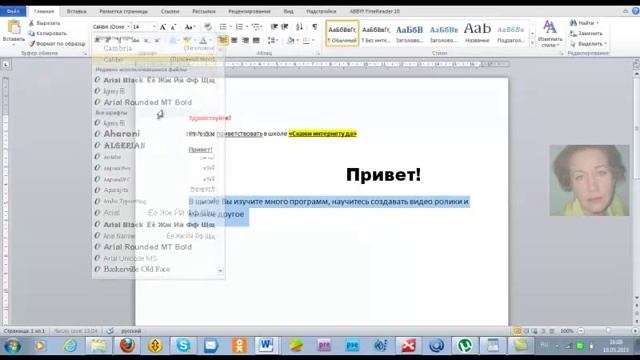Toggle justify alignment

coord(256,40)
